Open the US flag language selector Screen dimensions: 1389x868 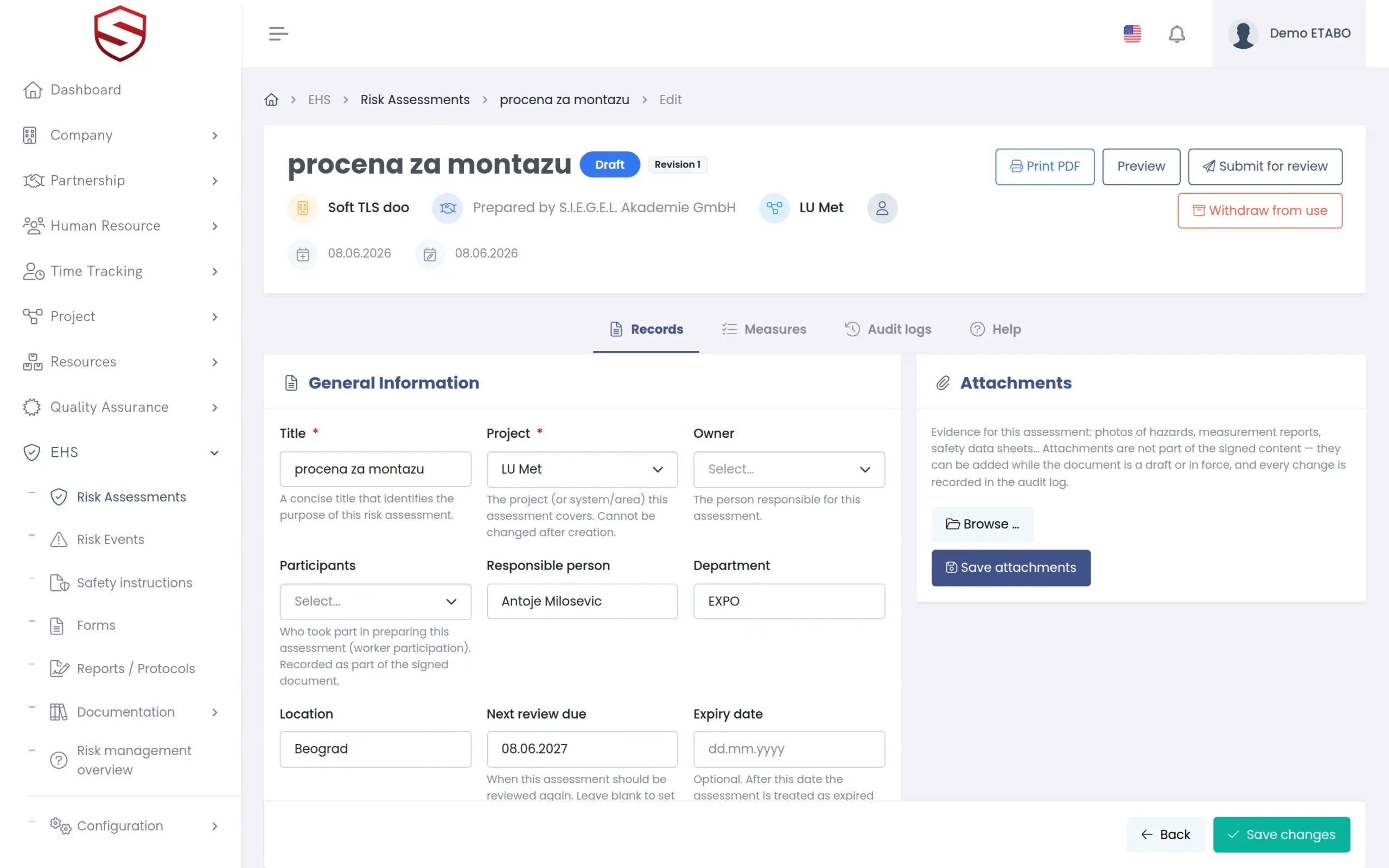pyautogui.click(x=1132, y=33)
